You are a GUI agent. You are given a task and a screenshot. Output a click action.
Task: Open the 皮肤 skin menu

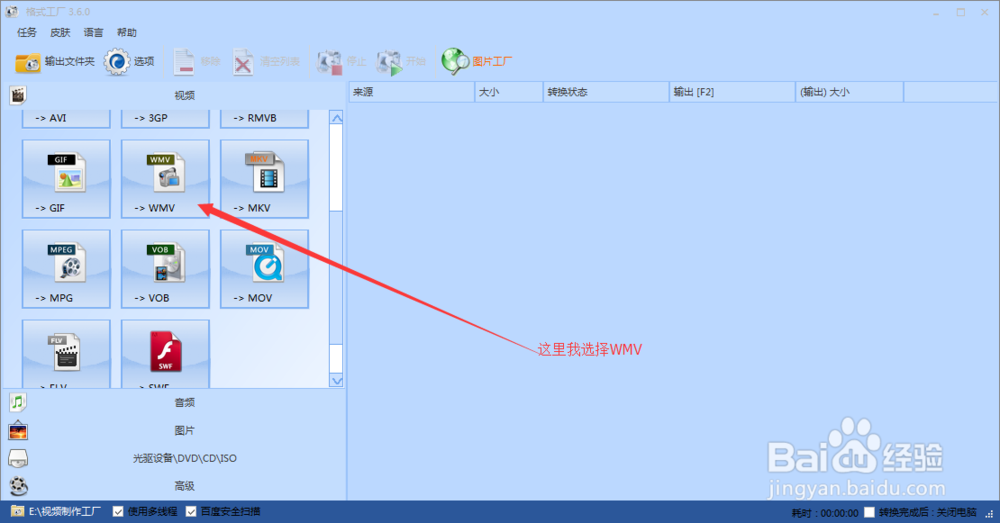(60, 33)
